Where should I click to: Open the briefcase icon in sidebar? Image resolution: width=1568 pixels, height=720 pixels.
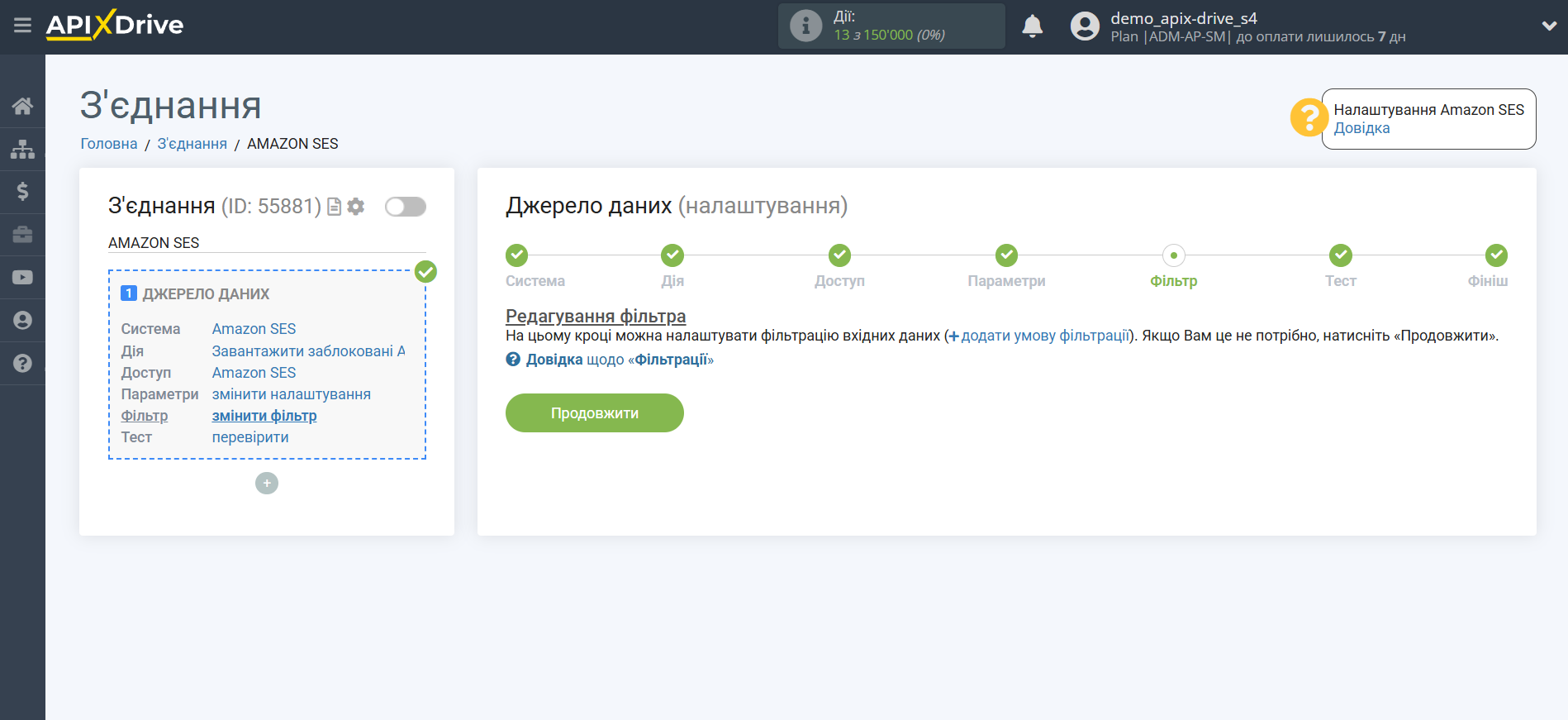(22, 235)
